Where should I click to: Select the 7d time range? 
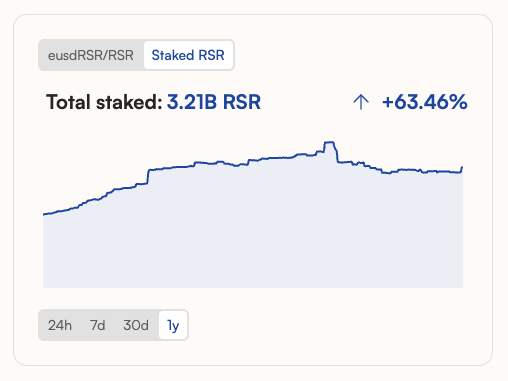97,325
